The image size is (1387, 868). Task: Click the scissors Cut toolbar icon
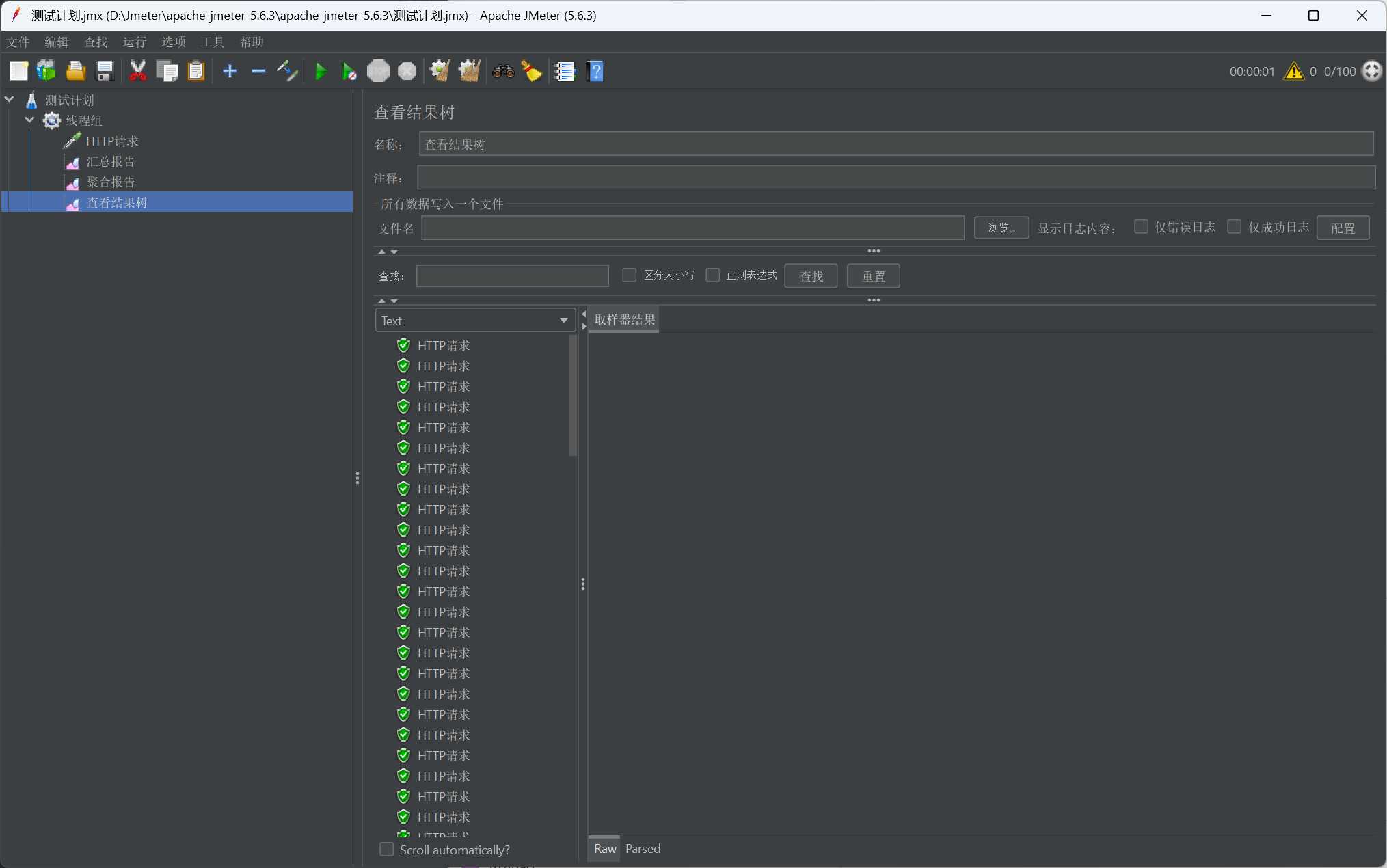137,71
